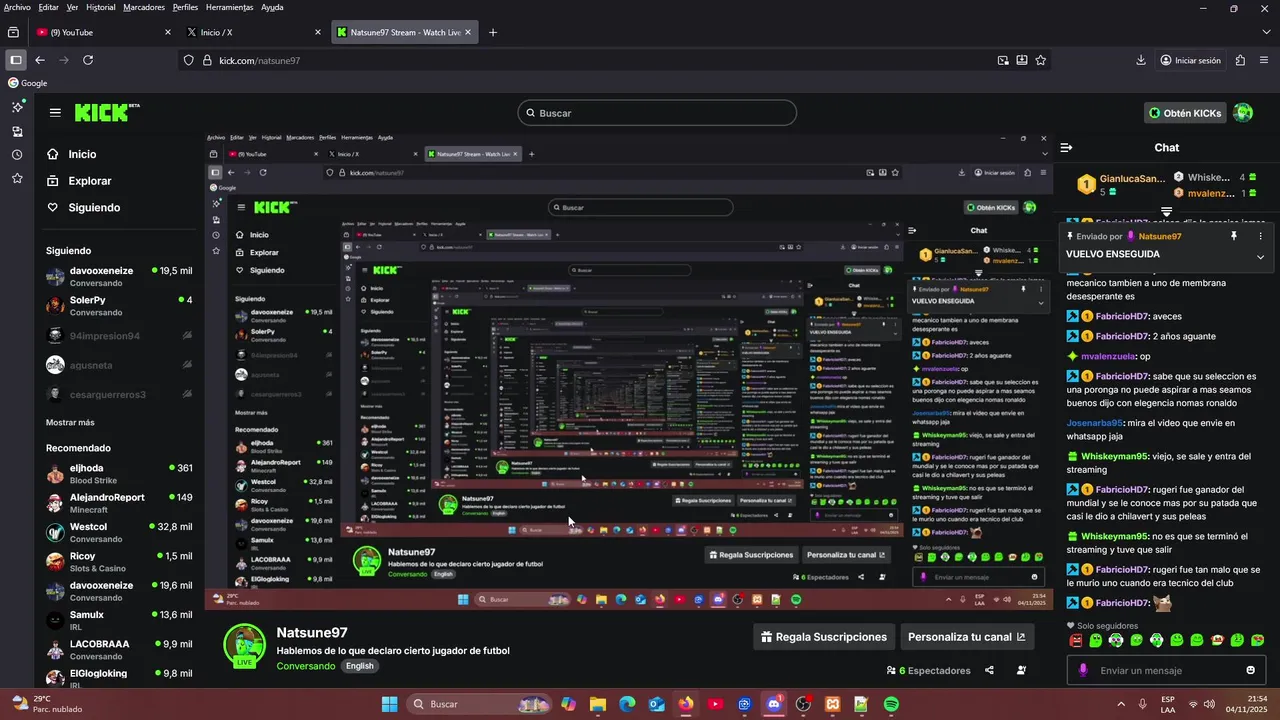The image size is (1280, 720).
Task: Open Firefox downloads icon
Action: pyautogui.click(x=1141, y=60)
